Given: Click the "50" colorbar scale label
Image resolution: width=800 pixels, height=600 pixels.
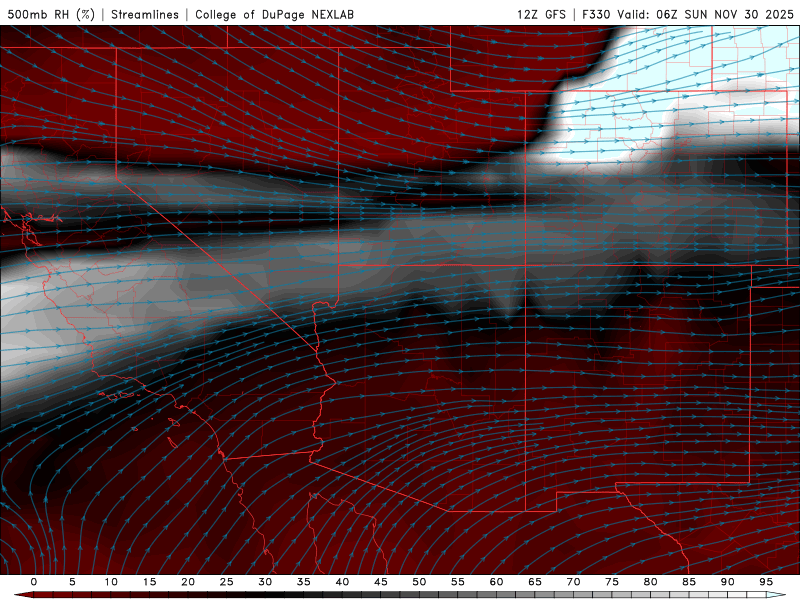Looking at the screenshot, I should pos(419,582).
